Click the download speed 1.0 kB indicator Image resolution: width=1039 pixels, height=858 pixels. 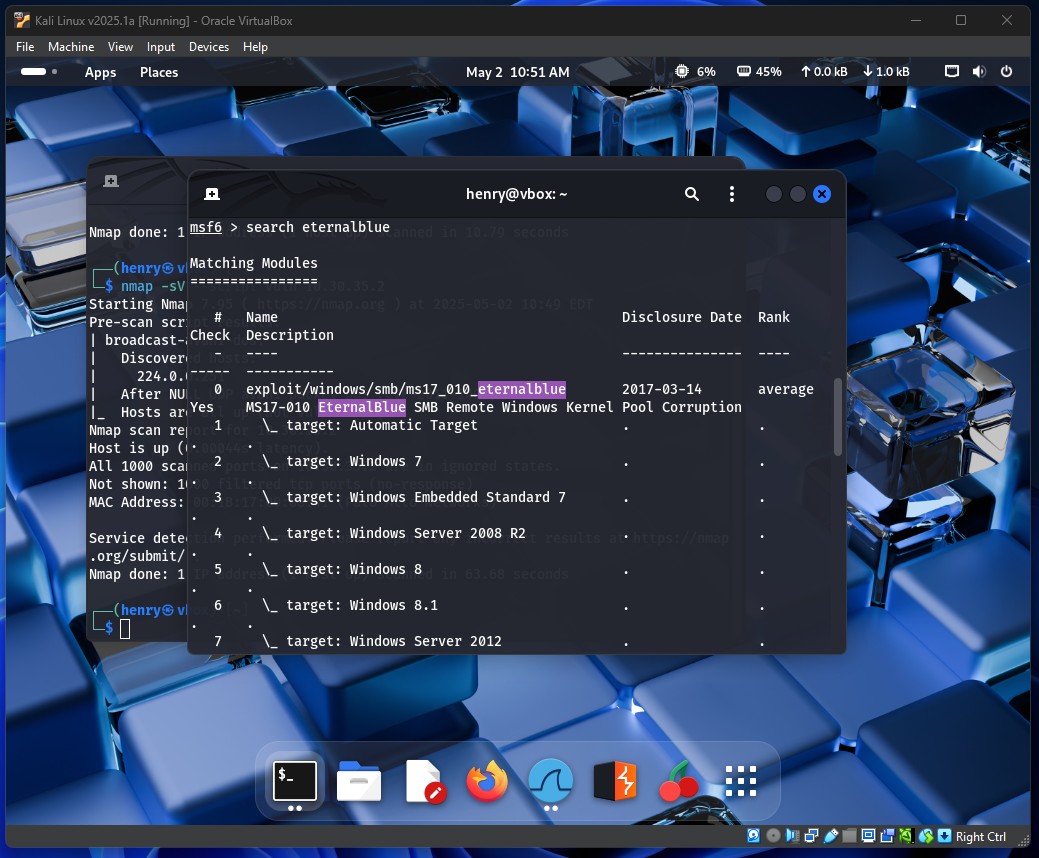pyautogui.click(x=886, y=72)
